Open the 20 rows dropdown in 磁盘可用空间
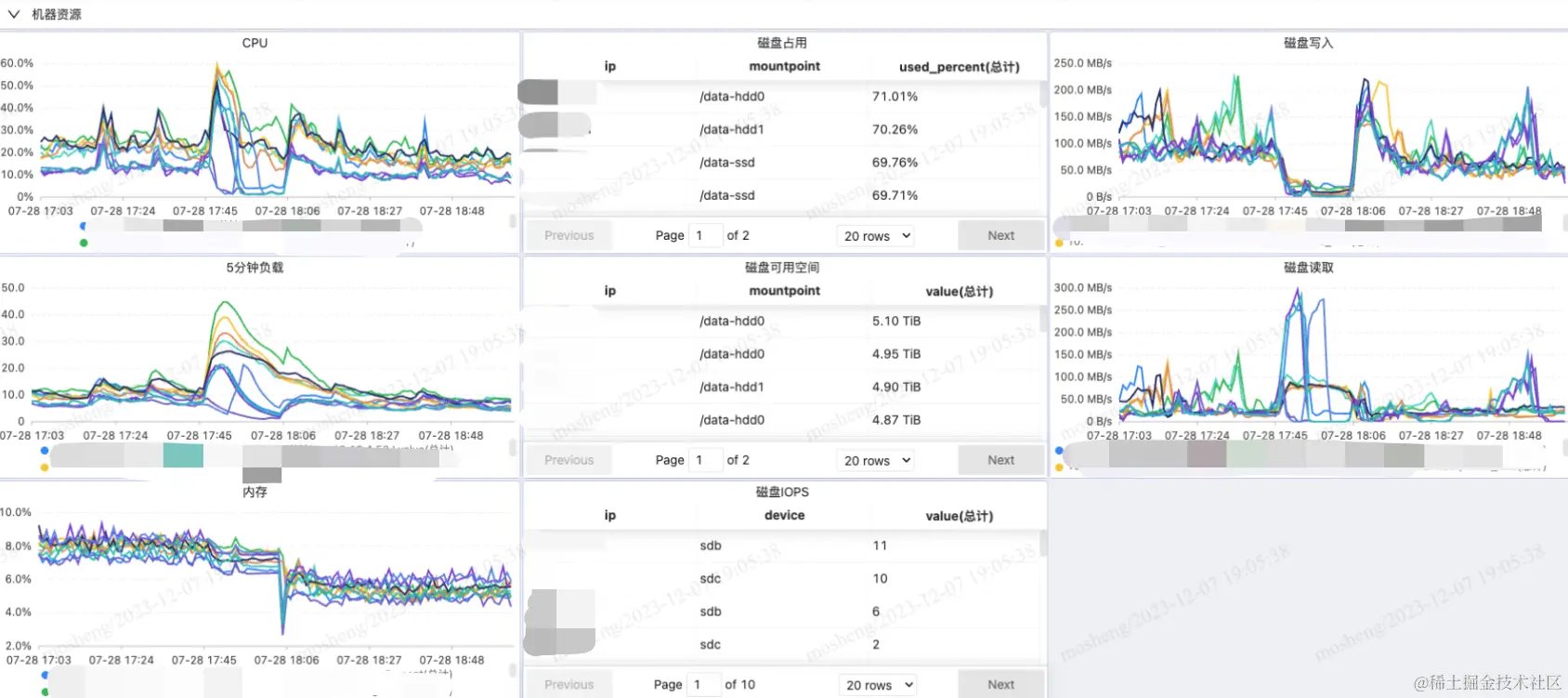This screenshot has height=698, width=1568. 876,460
